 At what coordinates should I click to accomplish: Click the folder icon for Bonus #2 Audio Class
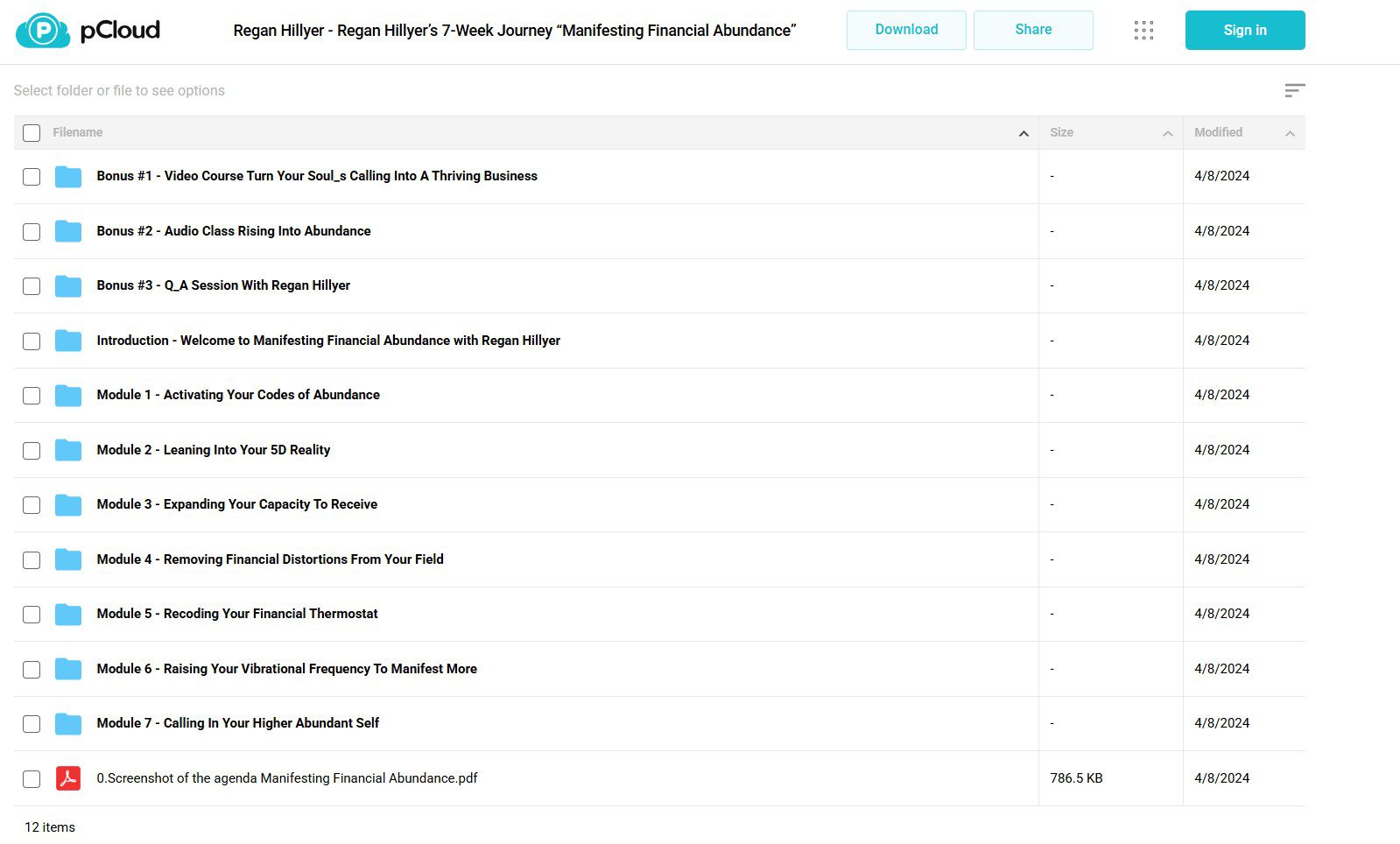68,231
